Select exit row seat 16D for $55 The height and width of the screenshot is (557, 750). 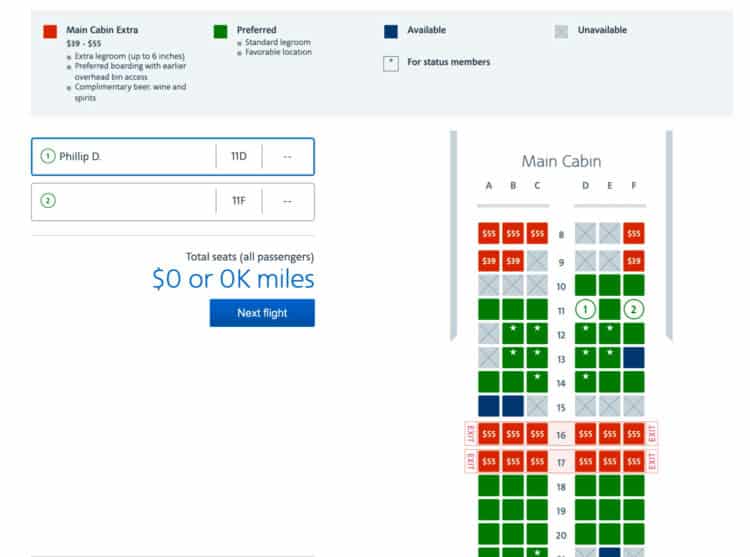point(585,435)
